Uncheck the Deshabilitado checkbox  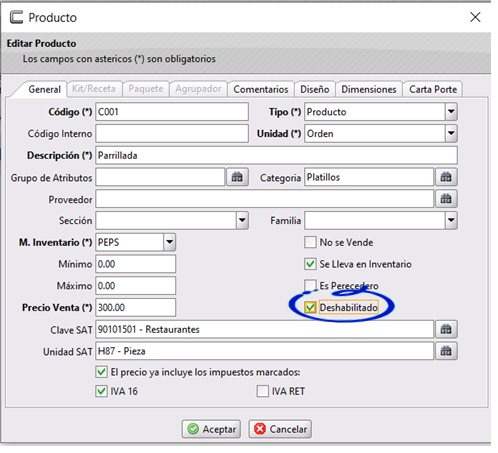click(x=310, y=307)
